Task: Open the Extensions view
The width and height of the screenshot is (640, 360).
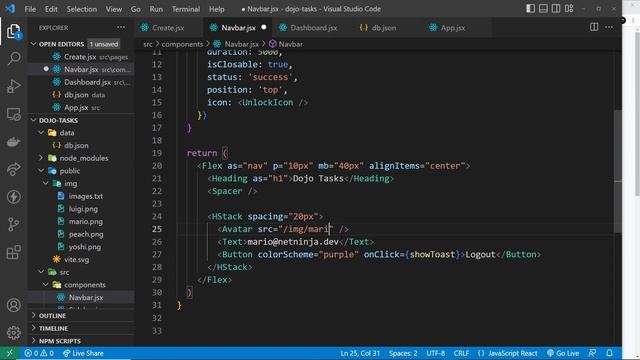Action: click(x=13, y=252)
